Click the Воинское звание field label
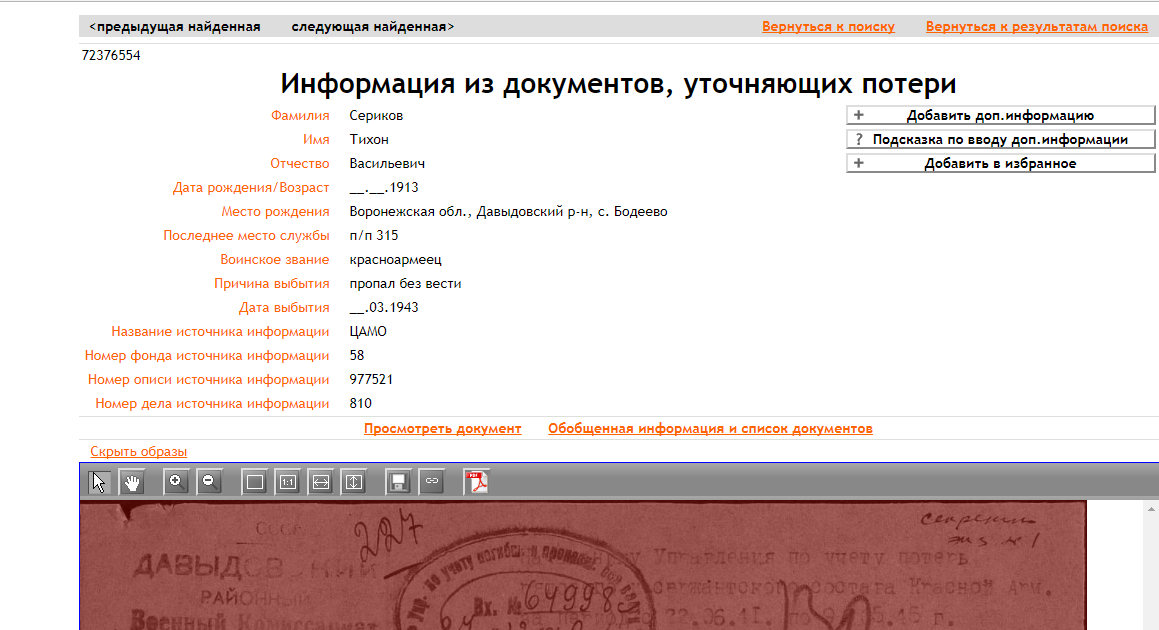1159x630 pixels. pos(274,260)
